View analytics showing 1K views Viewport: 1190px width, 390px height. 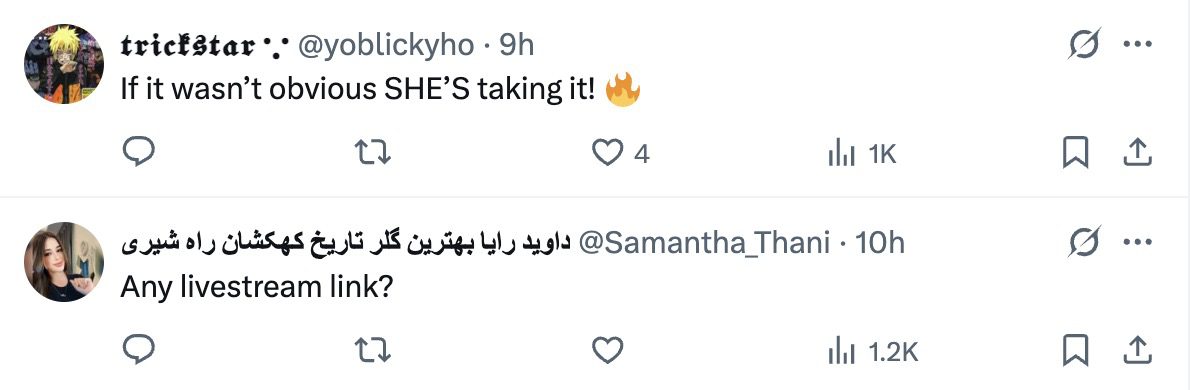(862, 155)
